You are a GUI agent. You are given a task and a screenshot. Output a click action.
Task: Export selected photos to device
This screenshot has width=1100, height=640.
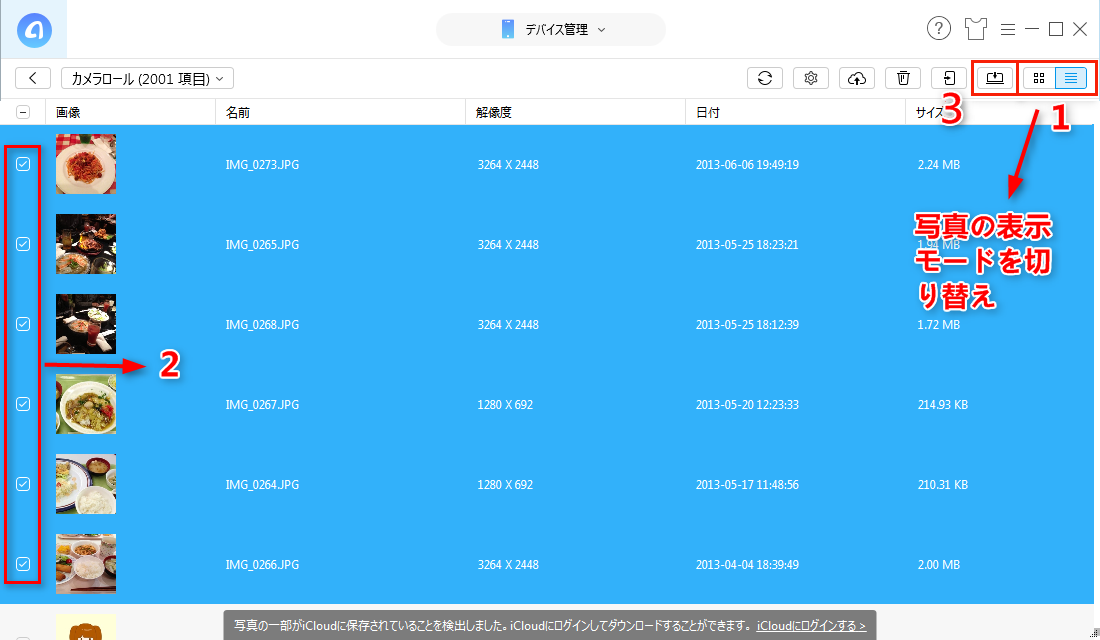pos(948,77)
